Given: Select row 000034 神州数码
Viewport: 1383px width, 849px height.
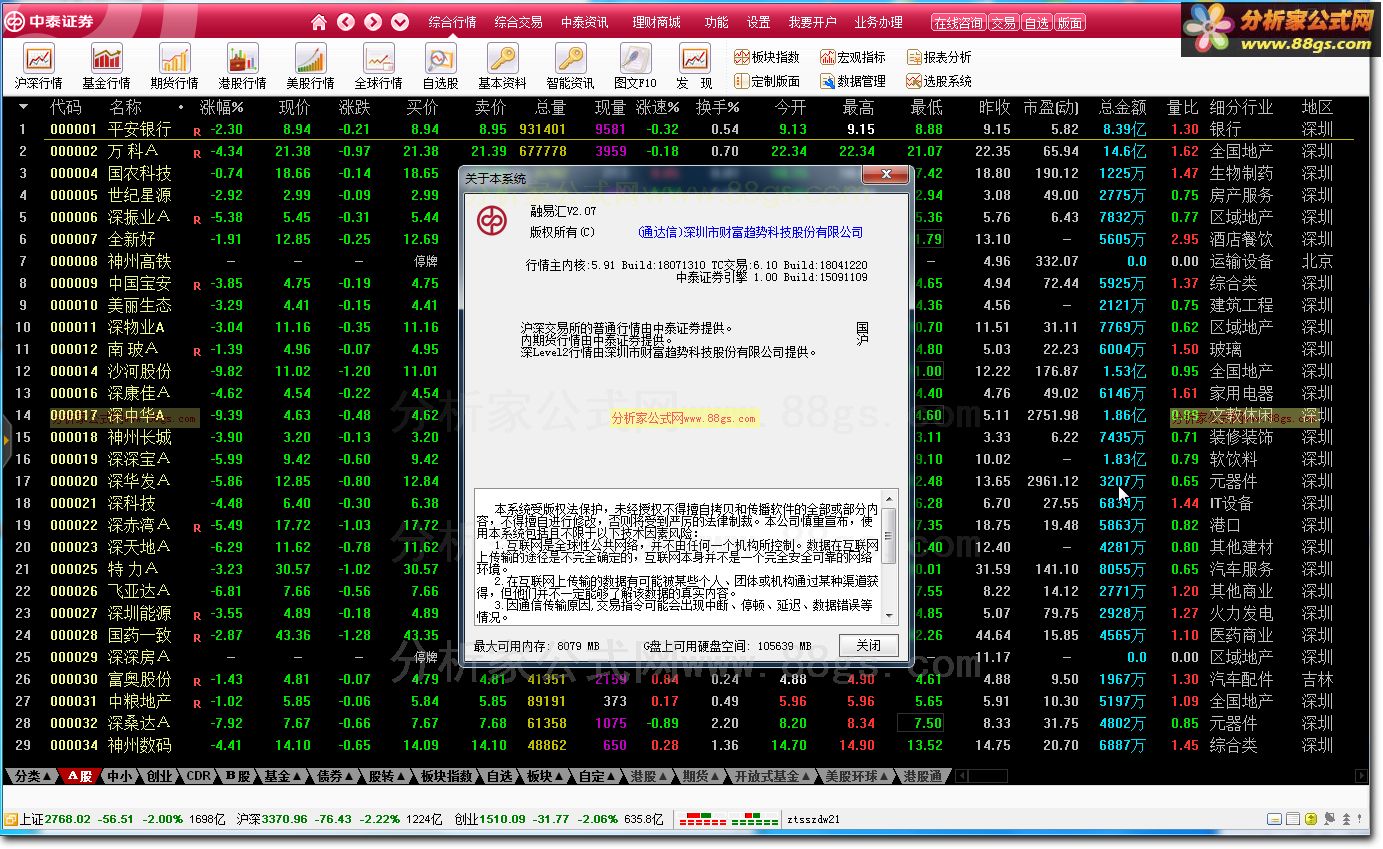Looking at the screenshot, I should pos(684,745).
